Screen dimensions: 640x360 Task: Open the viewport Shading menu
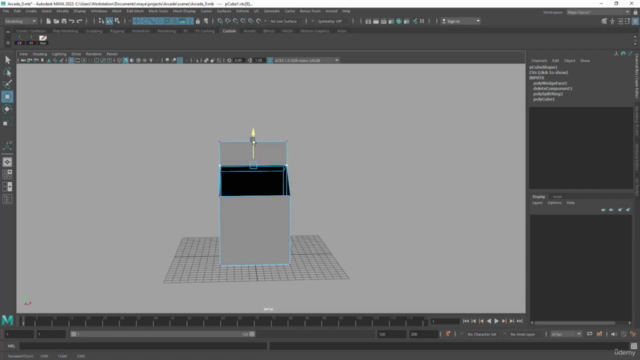[40, 54]
